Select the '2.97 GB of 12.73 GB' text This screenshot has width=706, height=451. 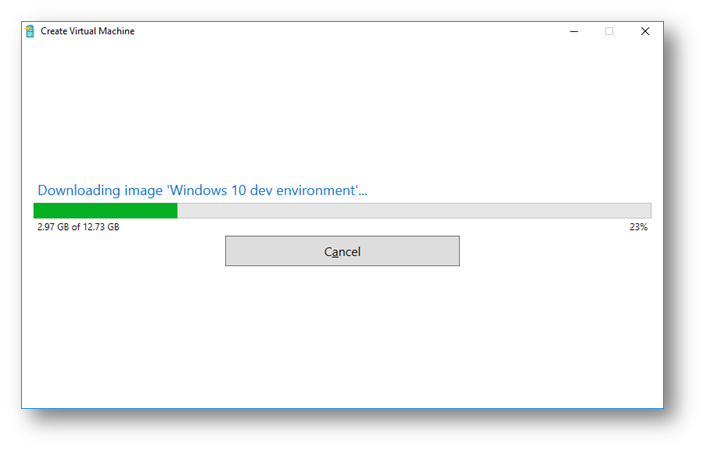78,227
